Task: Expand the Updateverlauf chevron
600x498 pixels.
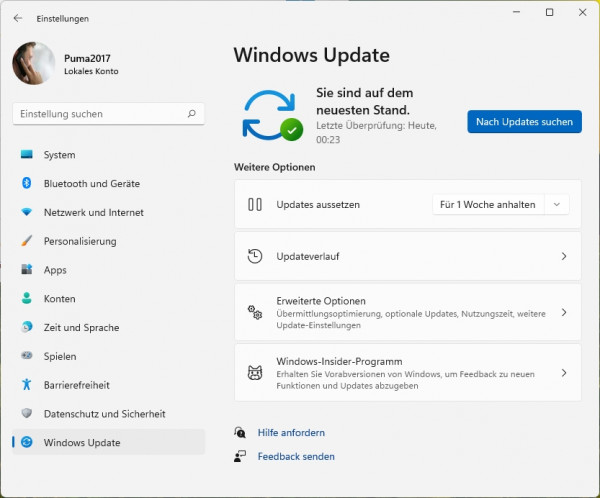Action: coord(564,256)
